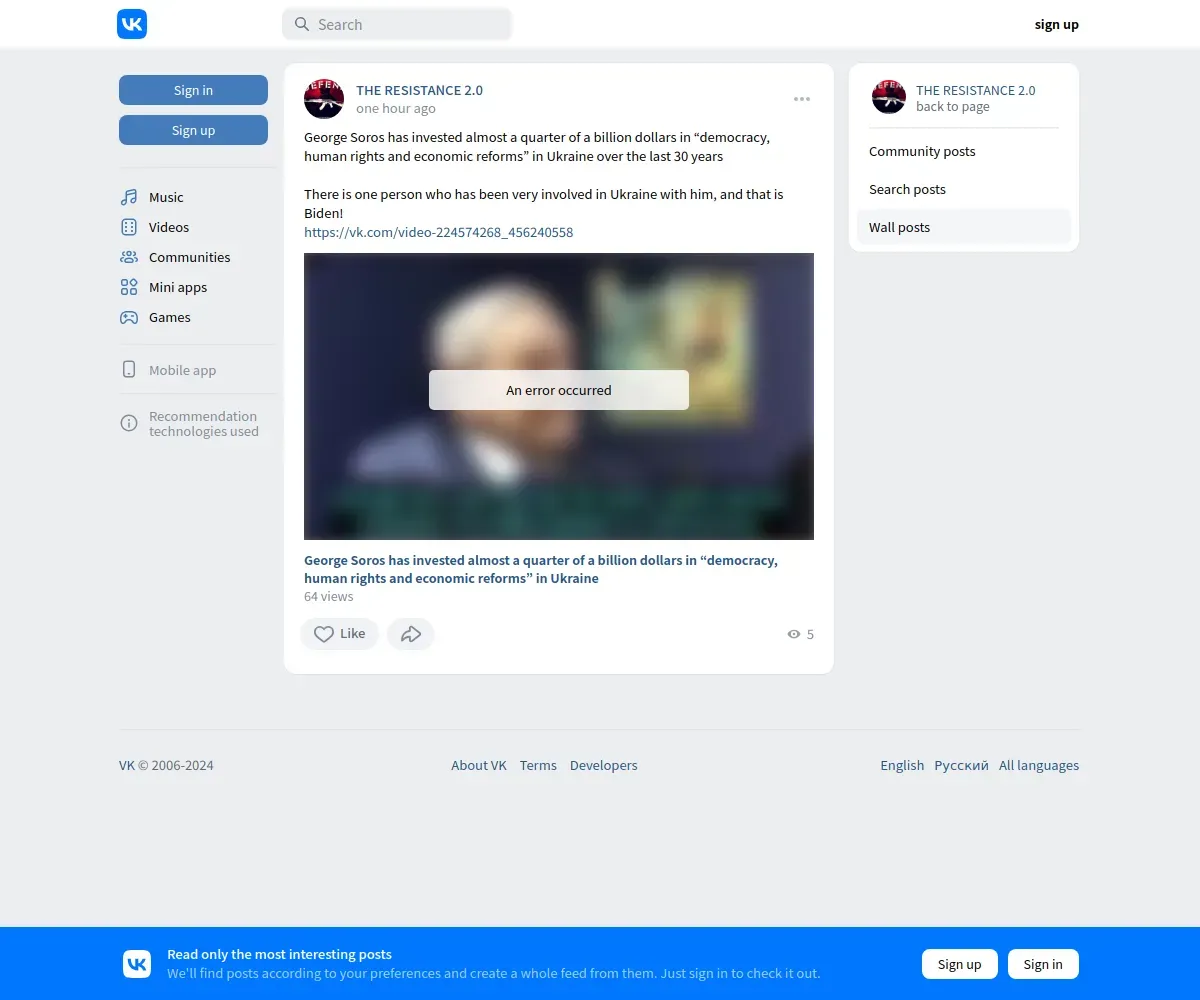The width and height of the screenshot is (1200, 1000).
Task: Click the Recommendation technologies info icon
Action: pos(129,423)
